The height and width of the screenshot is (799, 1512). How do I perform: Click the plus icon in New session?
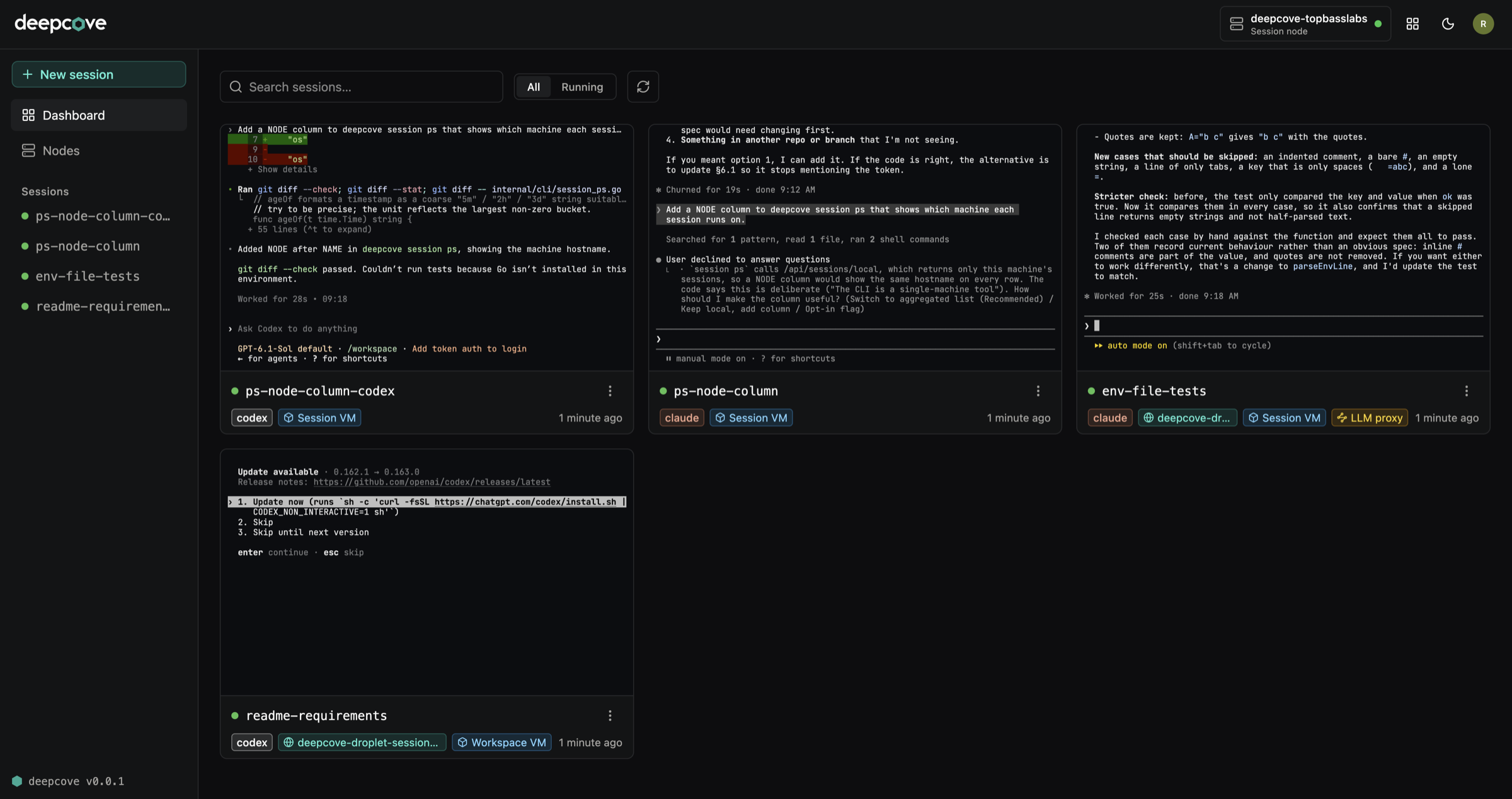point(27,74)
